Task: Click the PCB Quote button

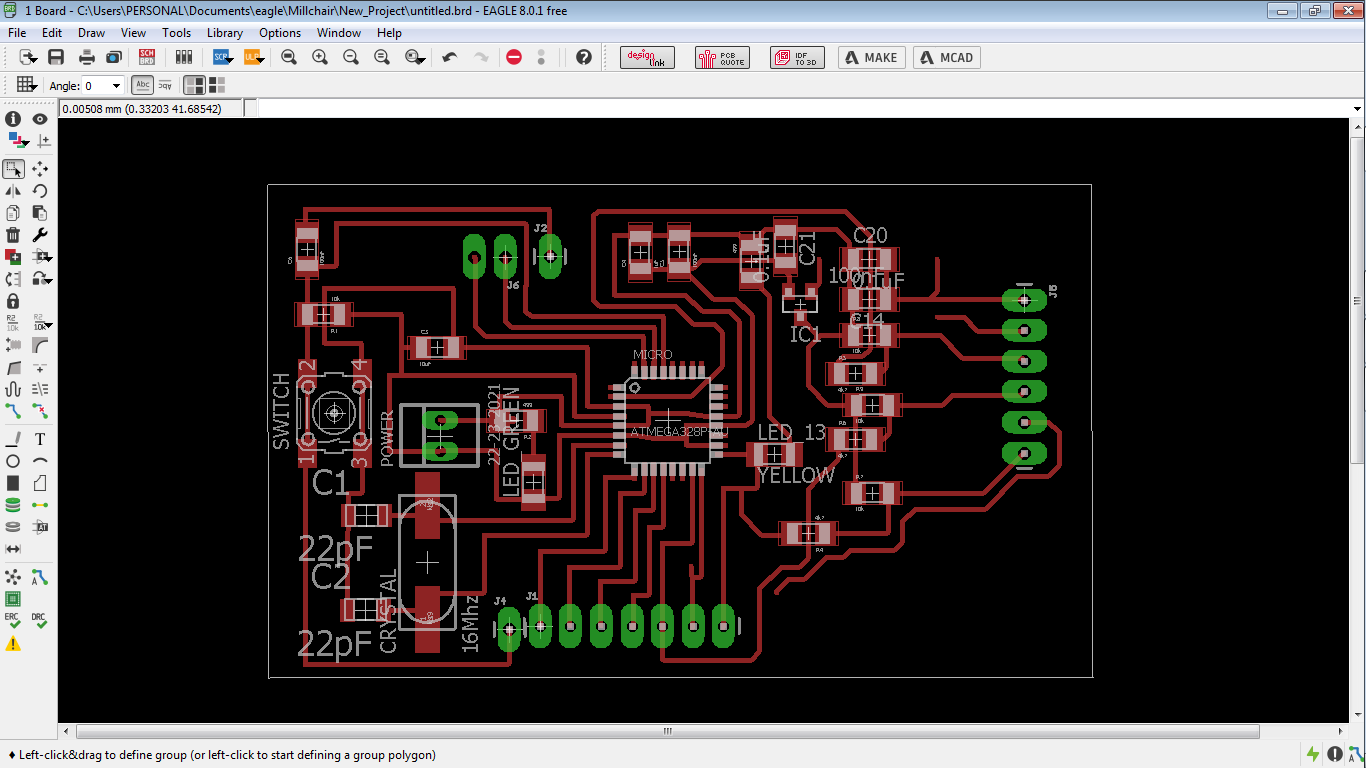Action: [x=722, y=58]
